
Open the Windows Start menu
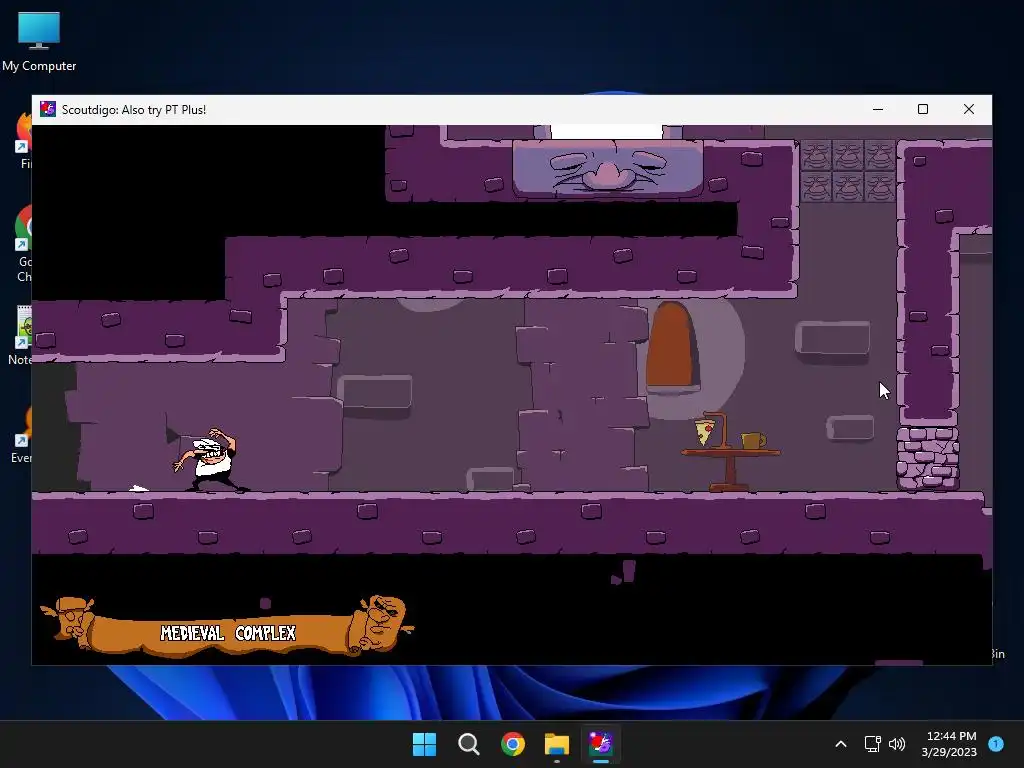tap(424, 744)
